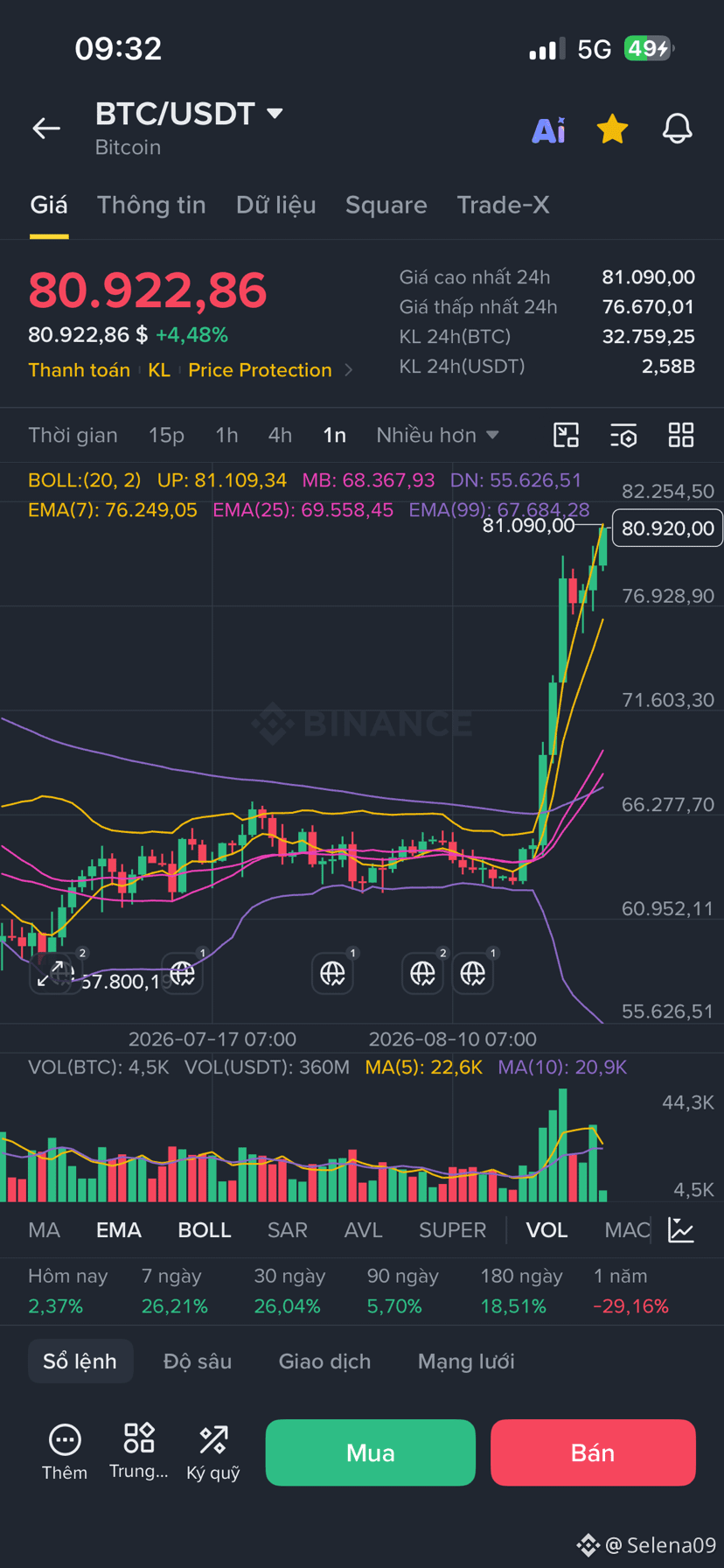Toggle the MA indicator

(45, 1230)
